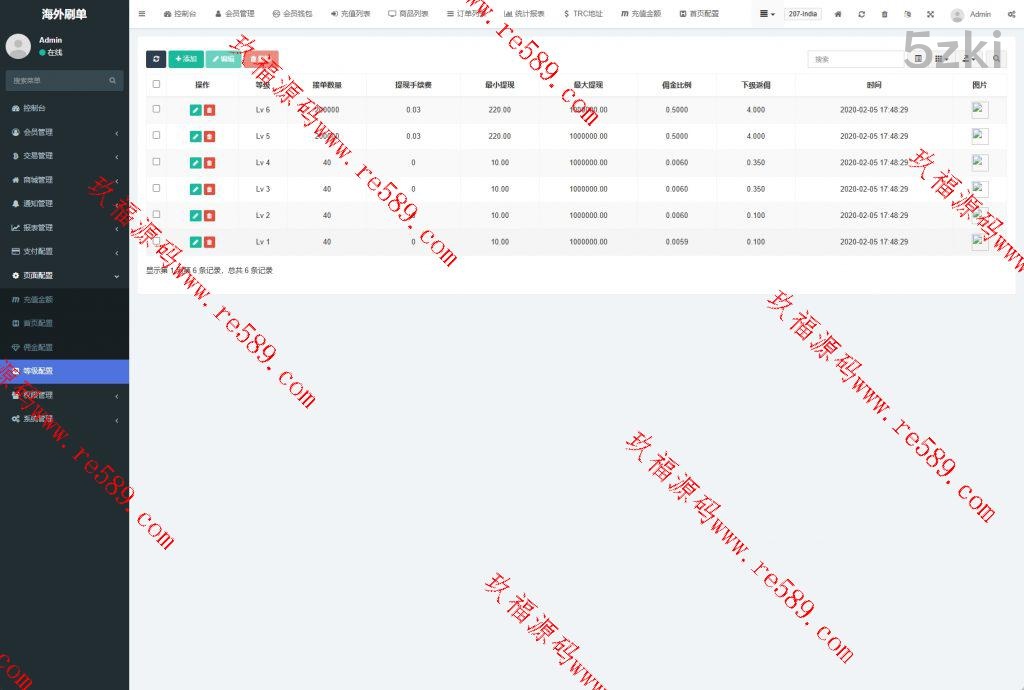Click the 207-India site selector button
This screenshot has width=1024, height=690.
(x=803, y=14)
